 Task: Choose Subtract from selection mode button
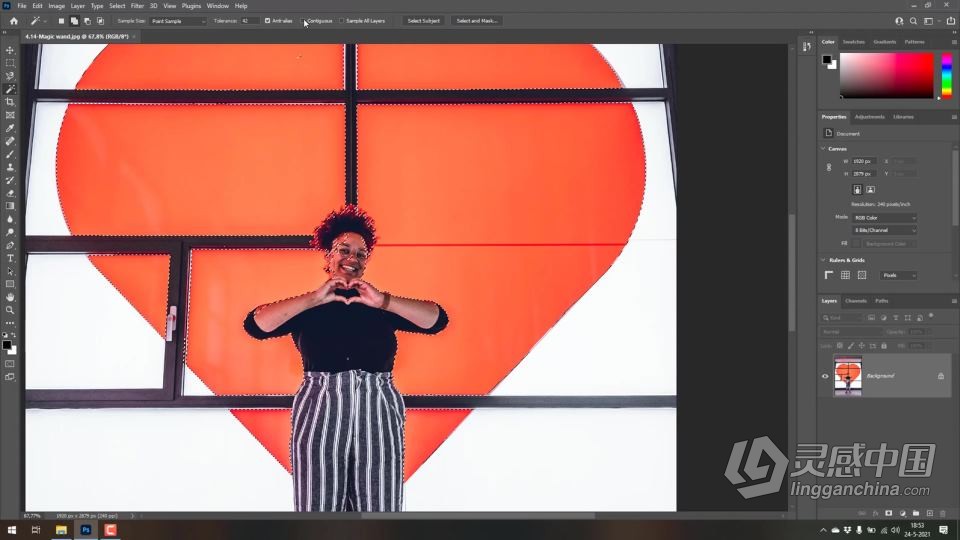coord(88,21)
